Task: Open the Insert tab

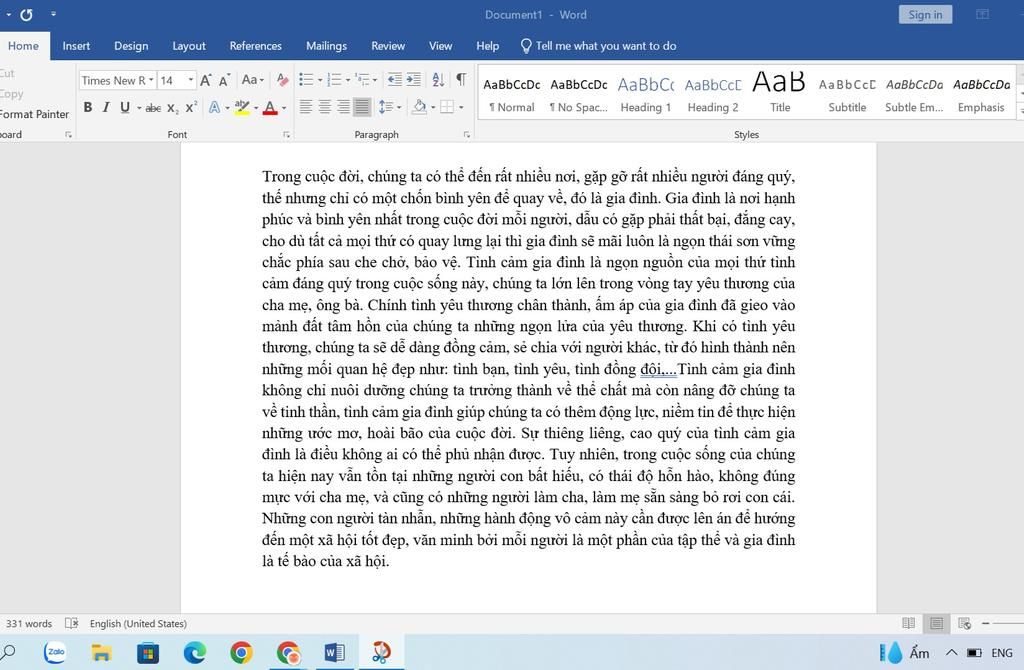Action: pos(76,46)
